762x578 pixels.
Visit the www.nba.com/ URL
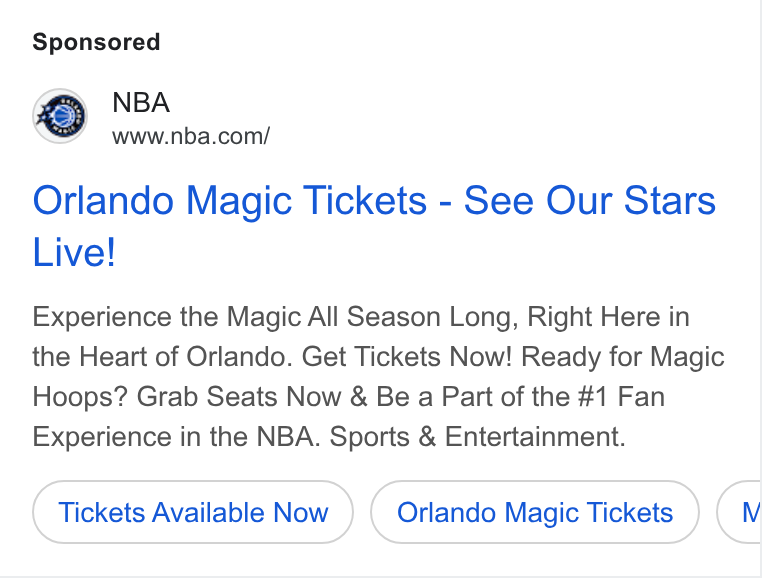[x=191, y=137]
